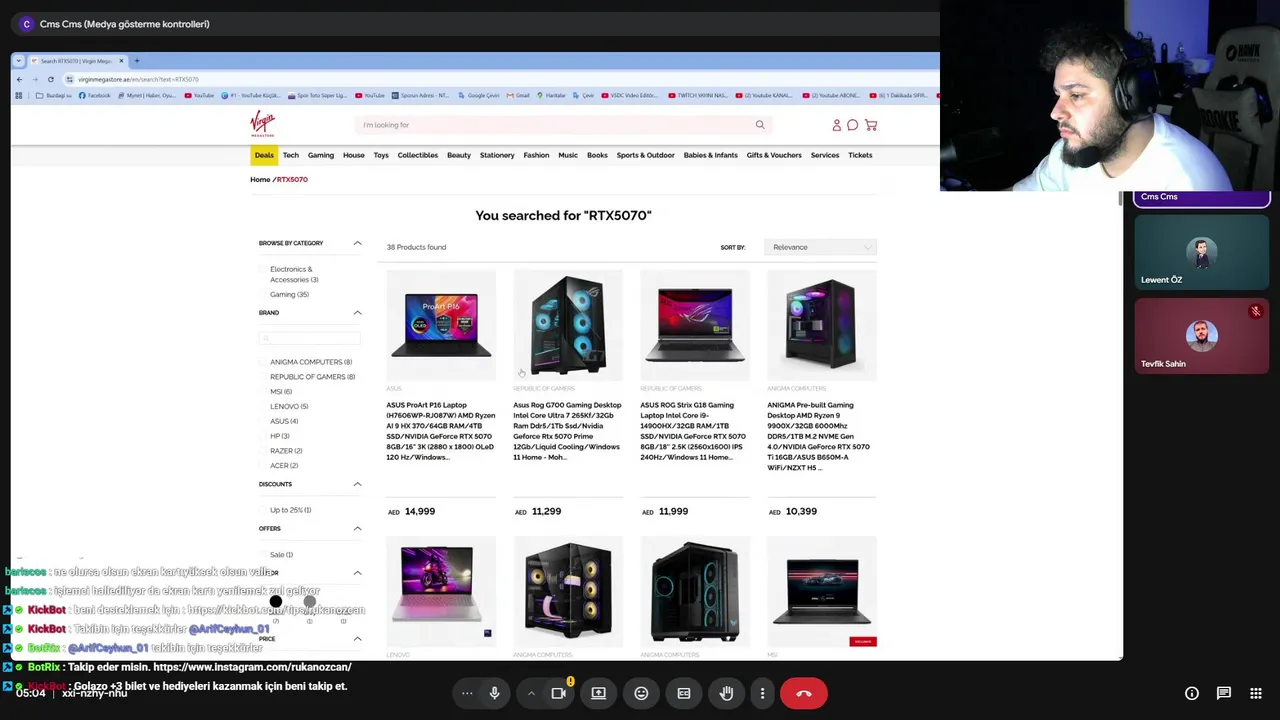Collapse the Brand filter section
This screenshot has height=720, width=1280.
point(357,313)
